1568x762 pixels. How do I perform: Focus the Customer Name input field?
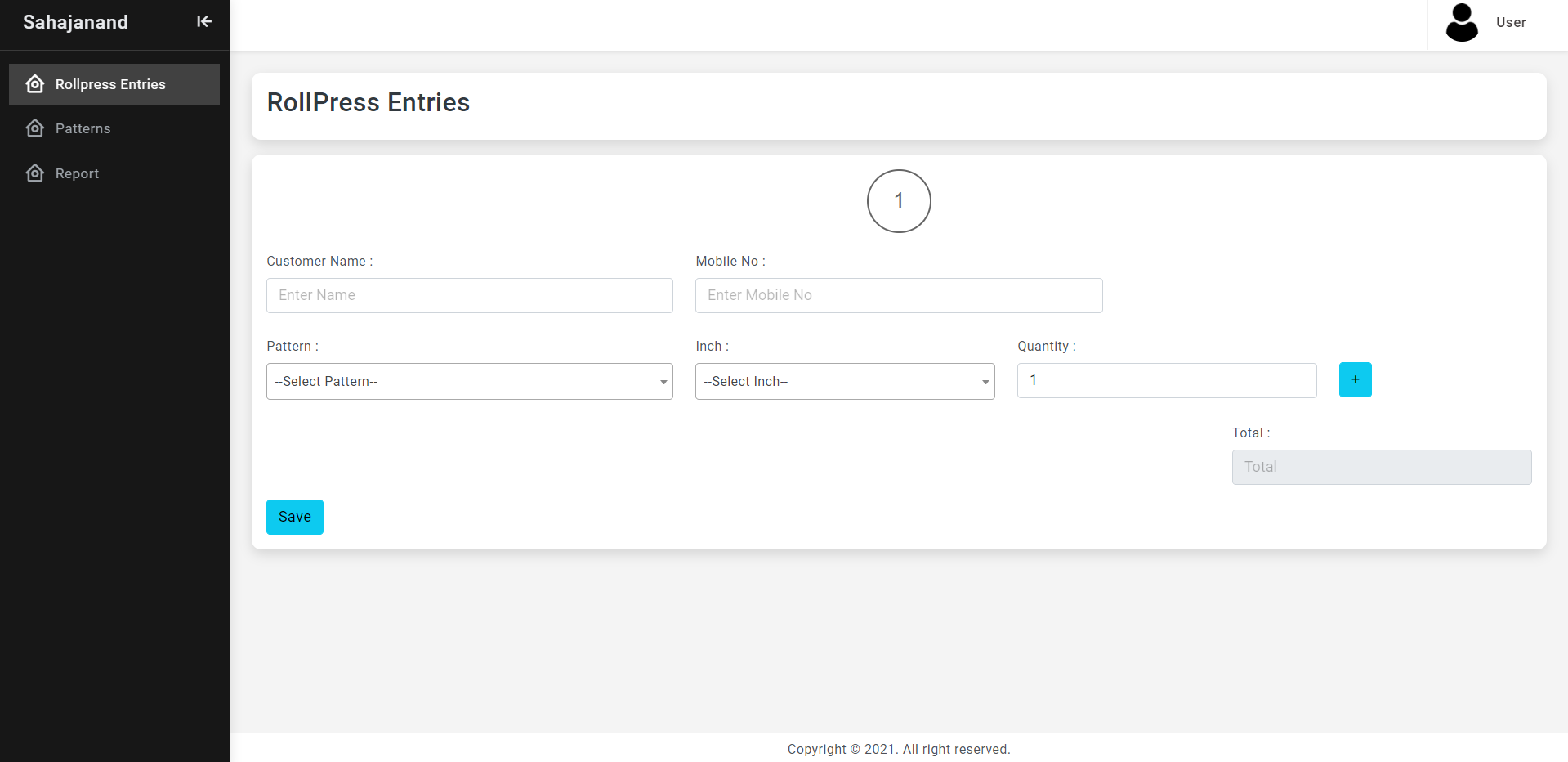(x=470, y=295)
